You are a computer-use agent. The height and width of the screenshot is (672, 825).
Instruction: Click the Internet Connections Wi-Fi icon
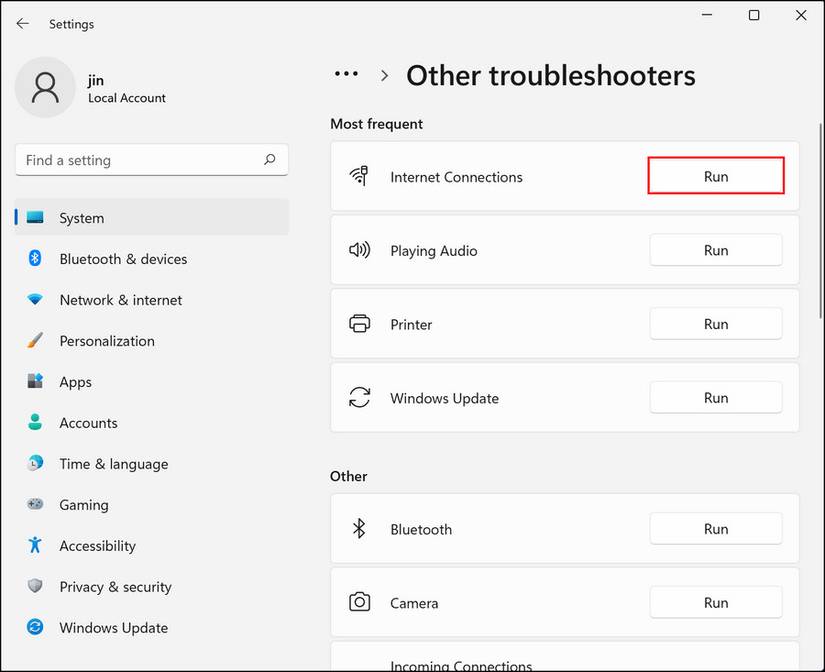pyautogui.click(x=360, y=176)
